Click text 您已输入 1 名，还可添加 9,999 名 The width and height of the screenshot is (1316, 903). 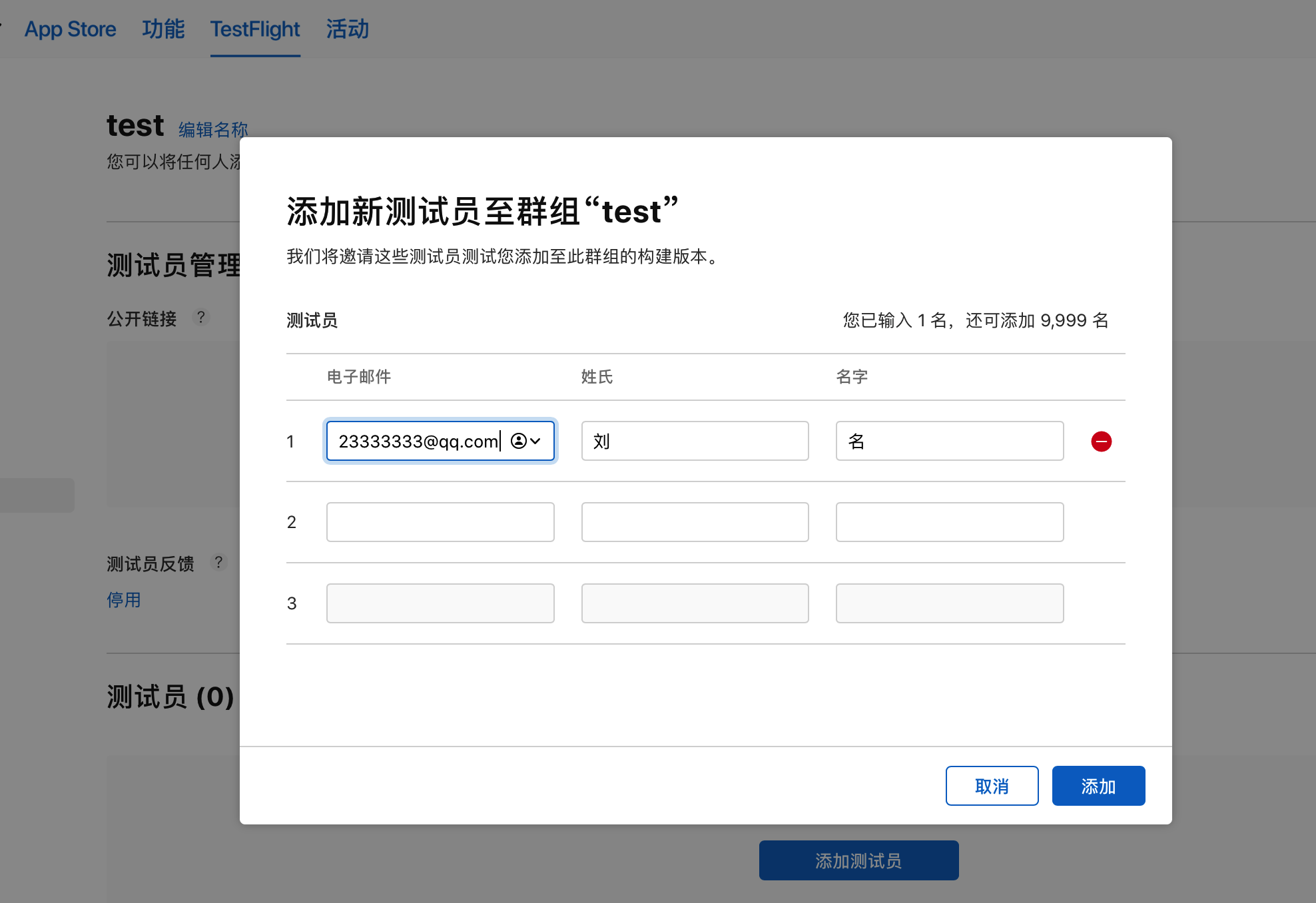(x=976, y=320)
